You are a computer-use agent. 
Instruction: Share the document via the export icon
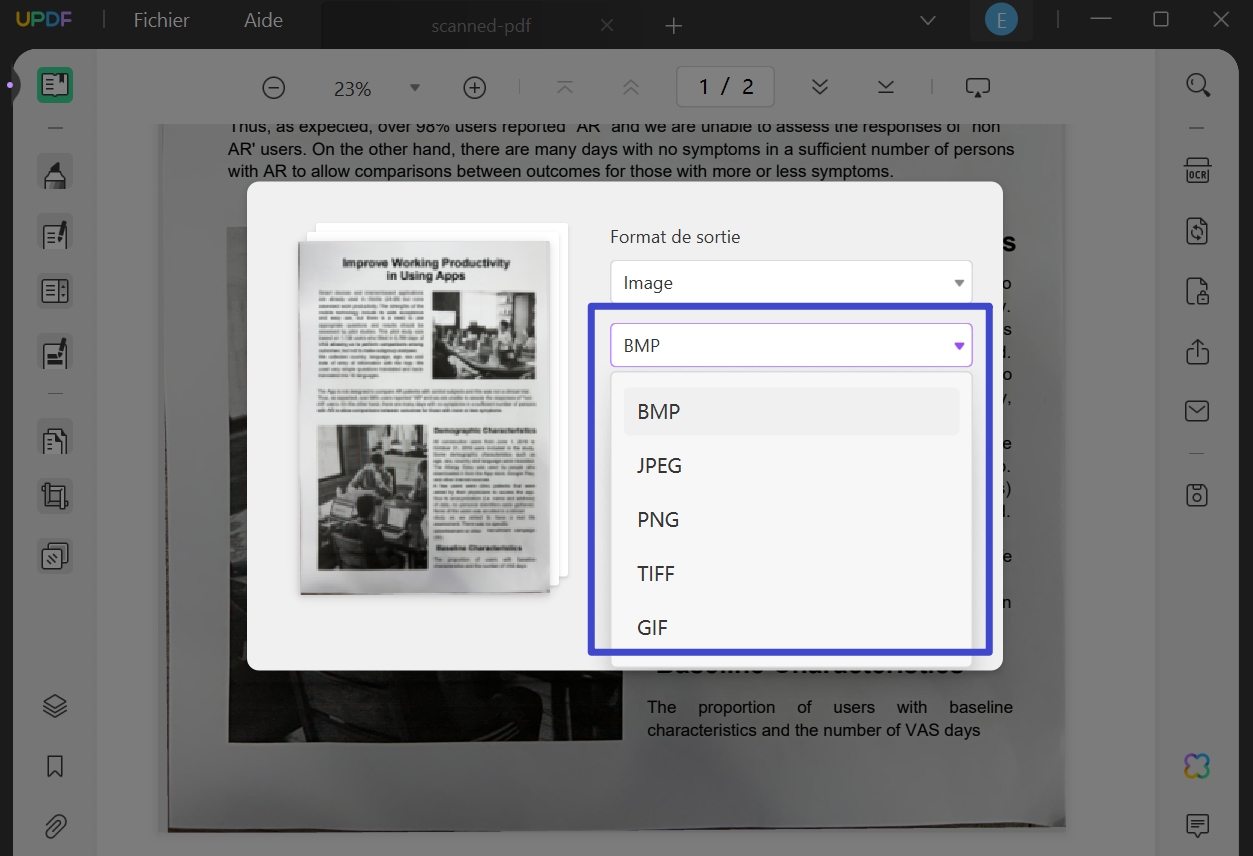point(1197,352)
